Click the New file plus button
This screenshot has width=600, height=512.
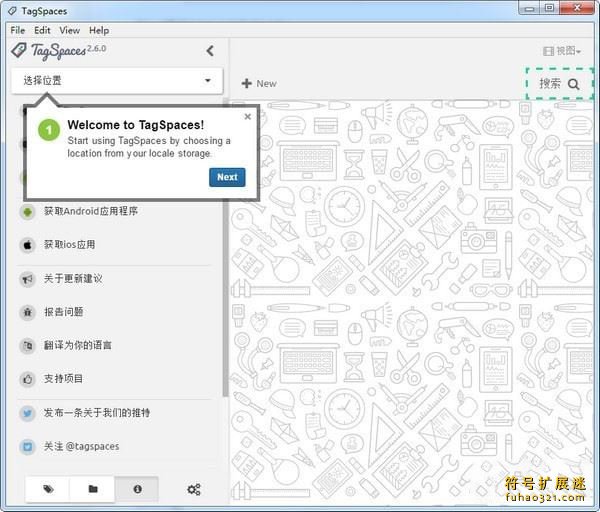point(259,83)
